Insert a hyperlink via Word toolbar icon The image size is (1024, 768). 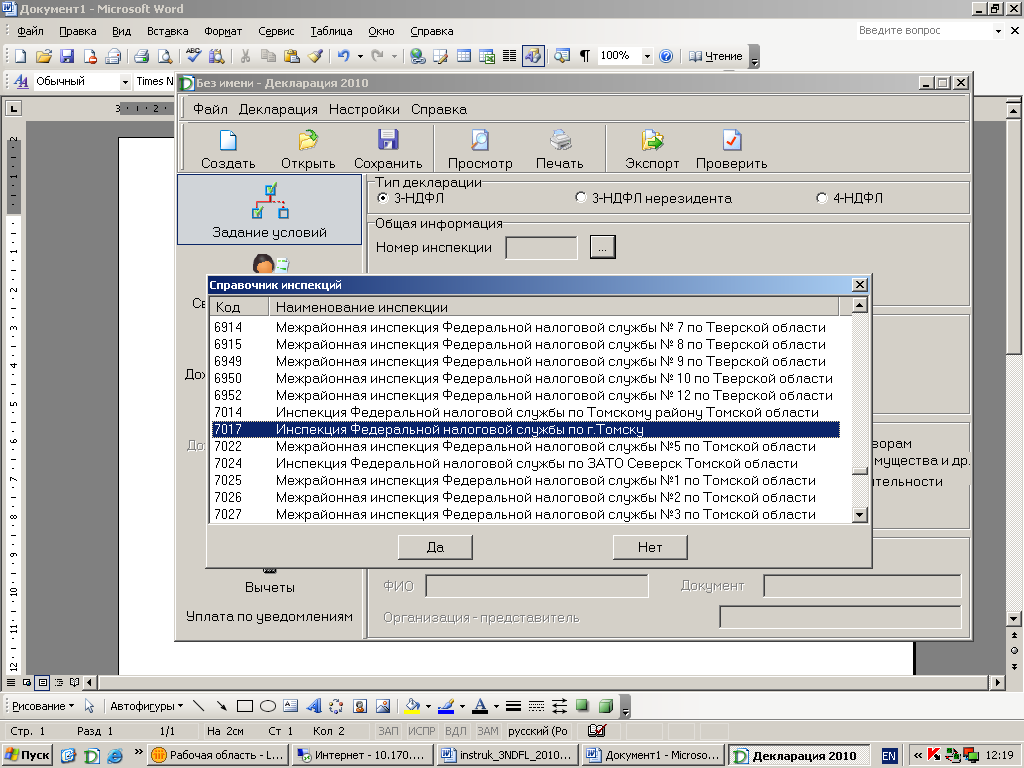[x=417, y=56]
